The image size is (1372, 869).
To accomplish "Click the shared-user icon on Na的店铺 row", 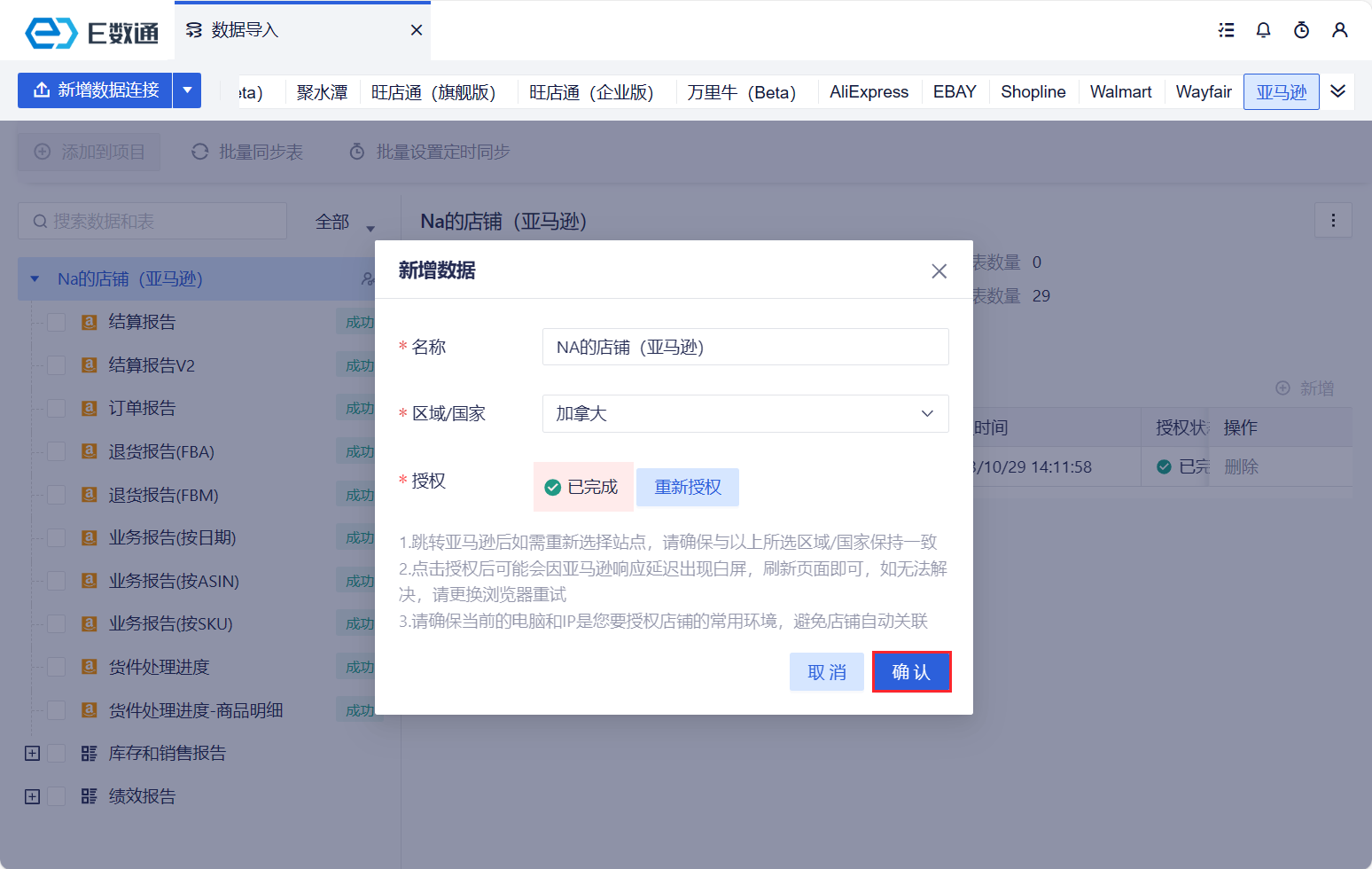I will 368,279.
